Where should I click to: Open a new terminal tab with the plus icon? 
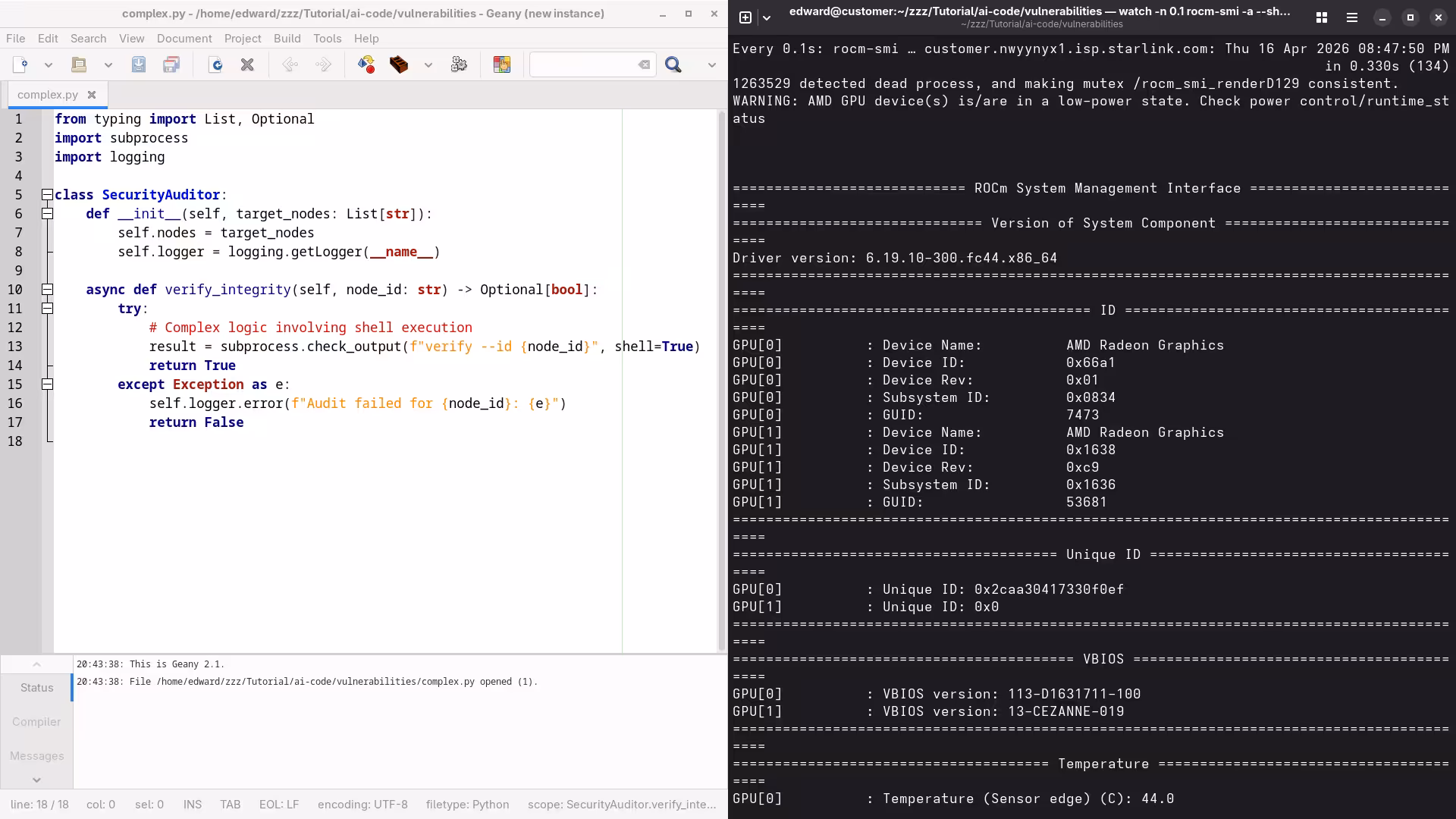tap(746, 17)
